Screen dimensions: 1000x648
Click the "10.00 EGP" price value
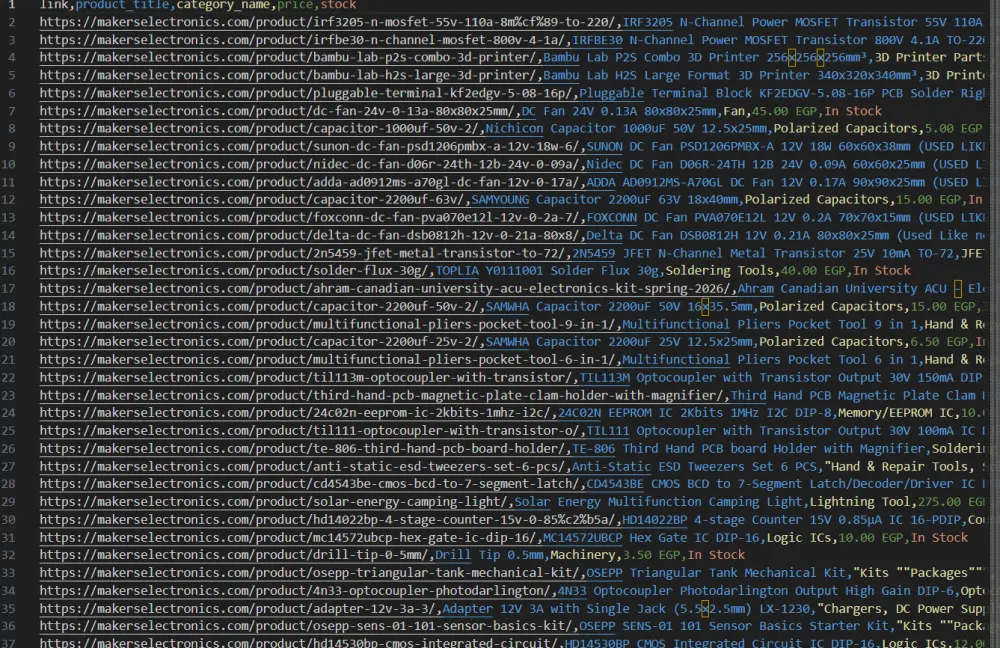point(871,538)
